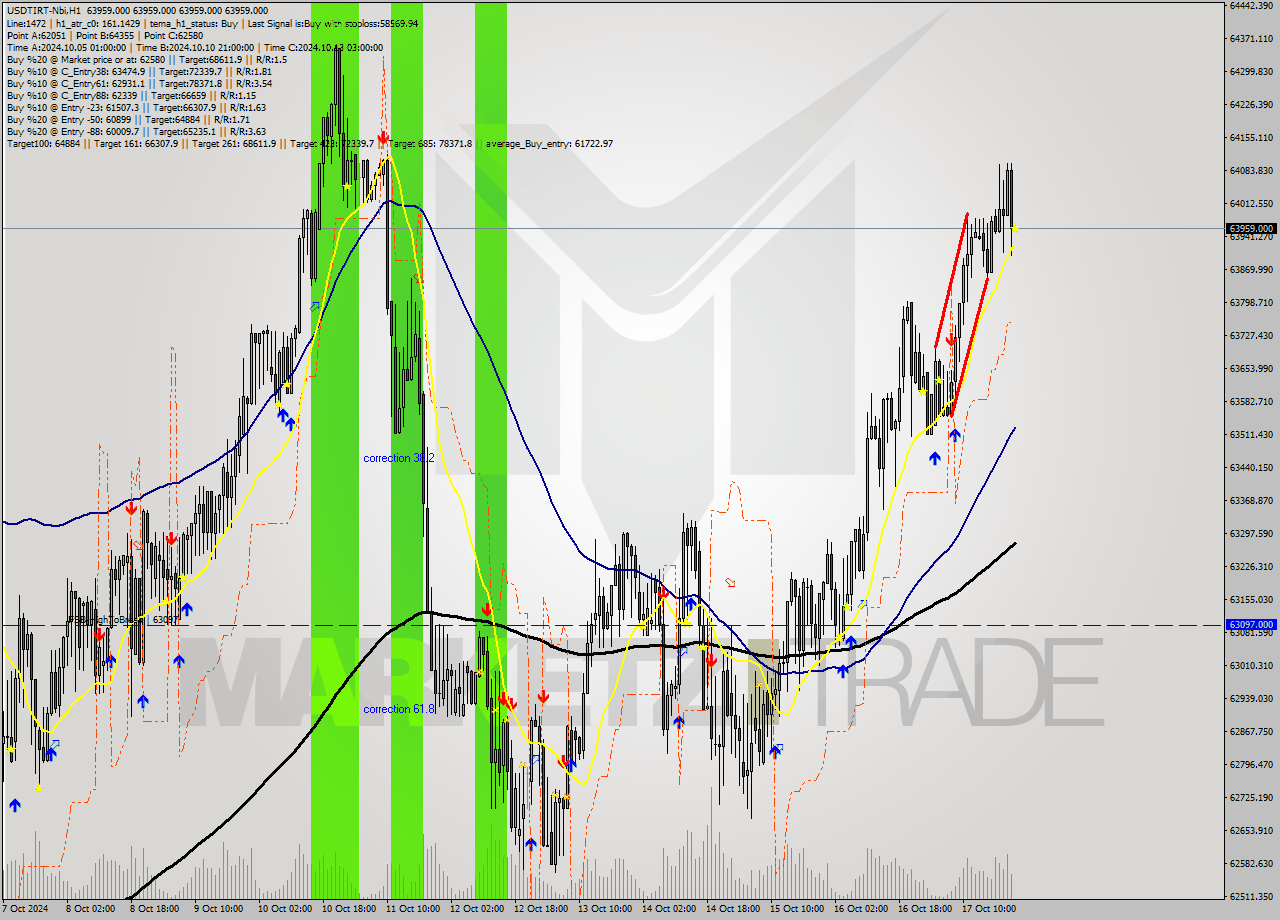Click the 'Line:1472' indicator status line
This screenshot has width=1280, height=920.
point(213,23)
